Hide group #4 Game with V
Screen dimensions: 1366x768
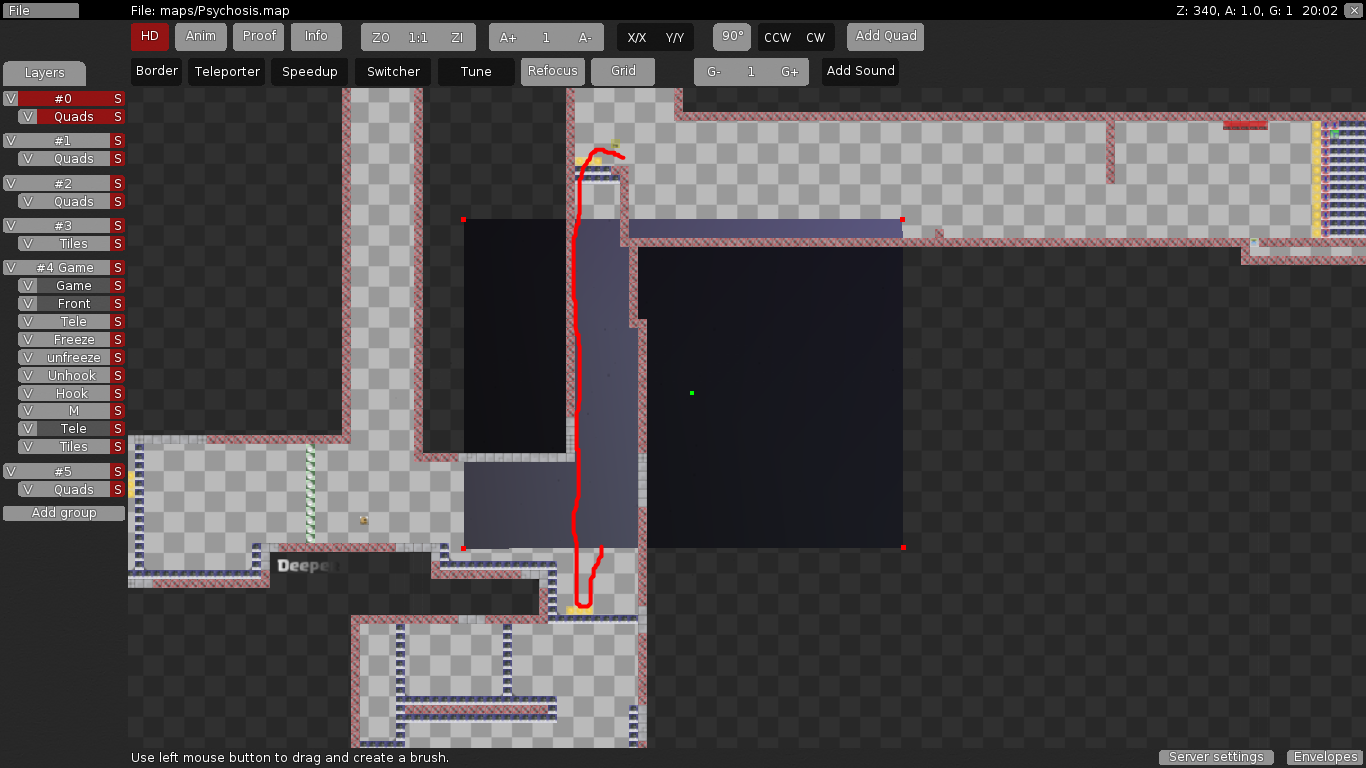point(10,268)
